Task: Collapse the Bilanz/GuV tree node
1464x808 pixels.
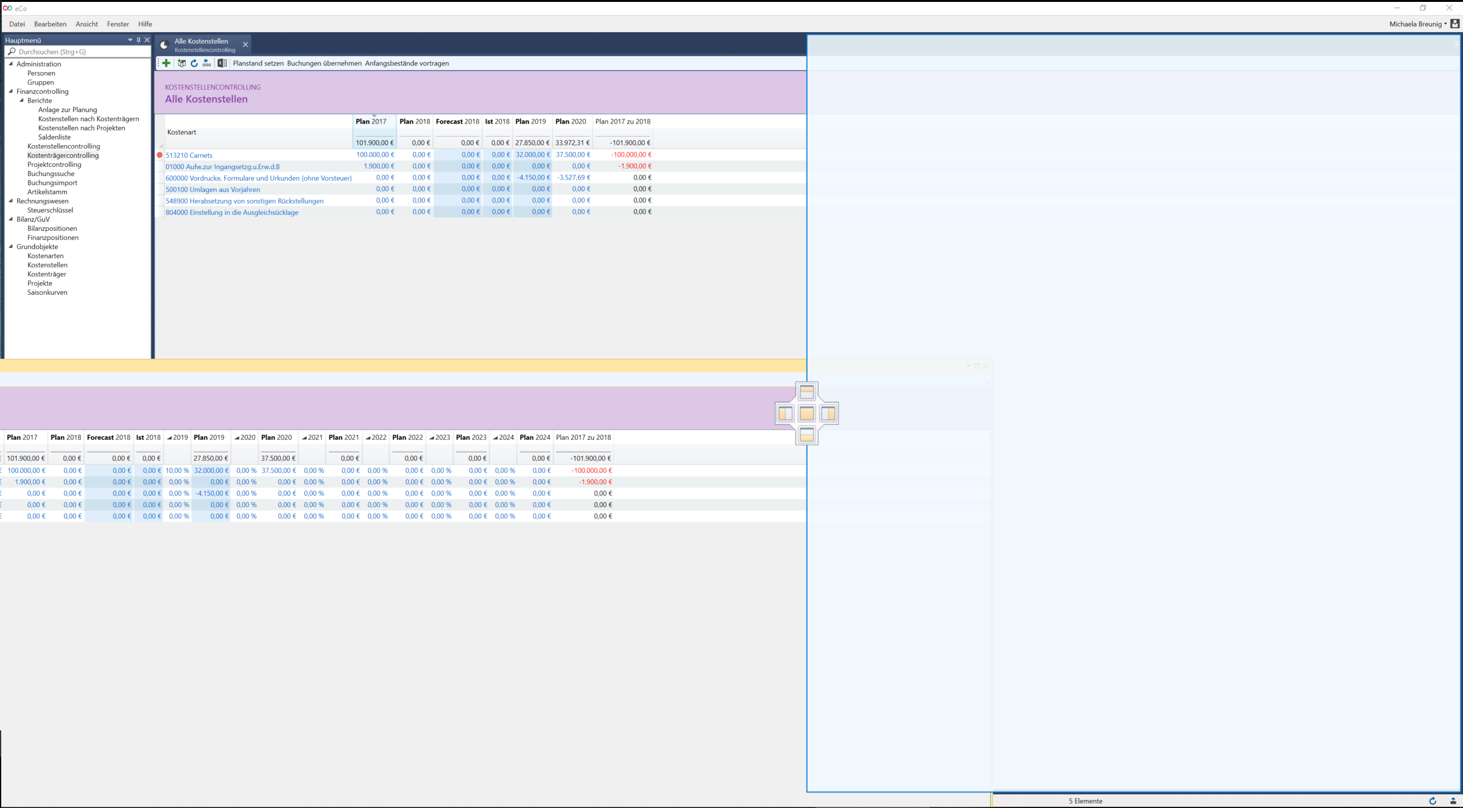Action: [11, 219]
